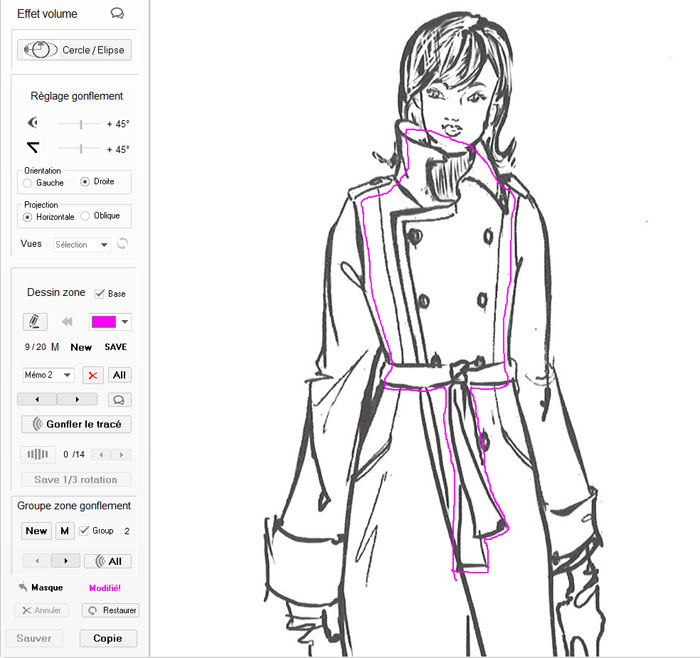
Task: Open the Mémo 2 dropdown
Action: [49, 375]
